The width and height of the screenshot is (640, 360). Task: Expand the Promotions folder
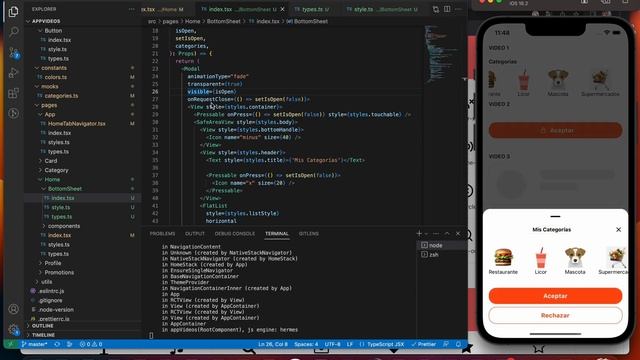point(59,272)
